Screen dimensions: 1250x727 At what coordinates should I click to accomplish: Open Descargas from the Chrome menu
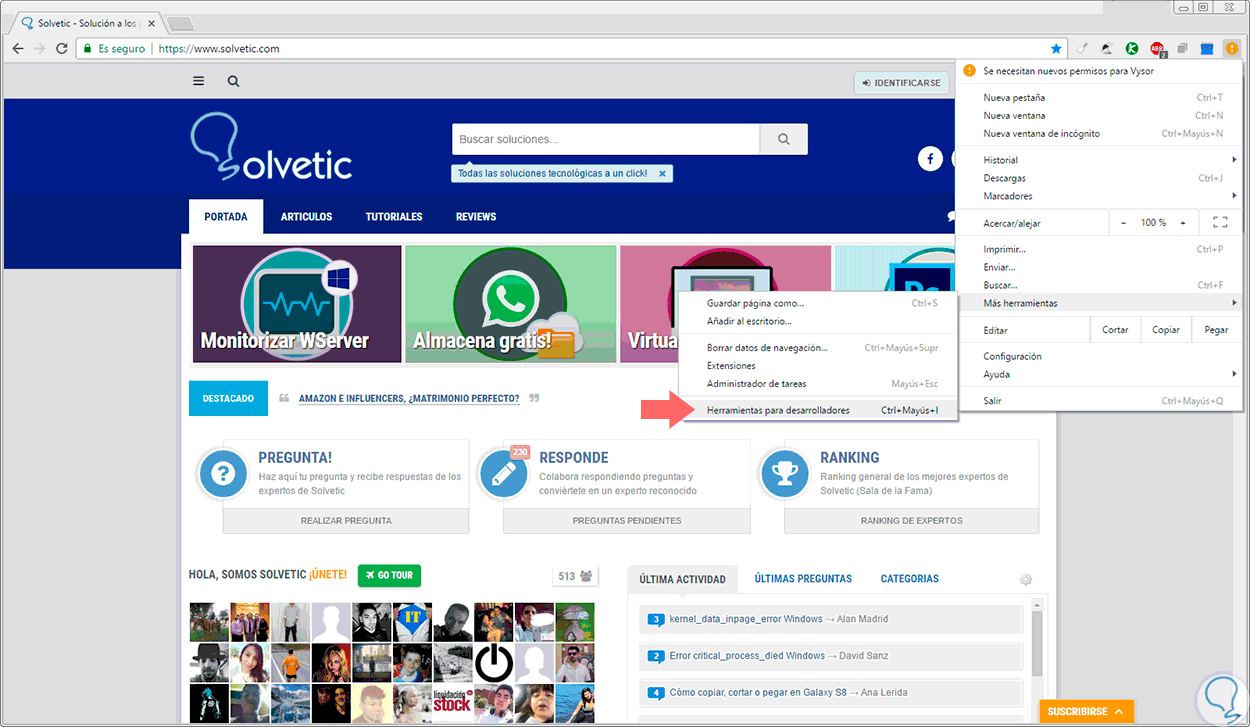click(1102, 178)
